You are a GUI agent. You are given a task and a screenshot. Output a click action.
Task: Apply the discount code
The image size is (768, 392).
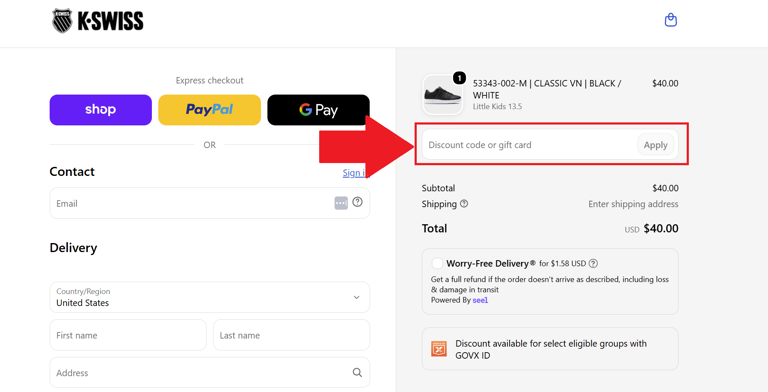point(655,145)
